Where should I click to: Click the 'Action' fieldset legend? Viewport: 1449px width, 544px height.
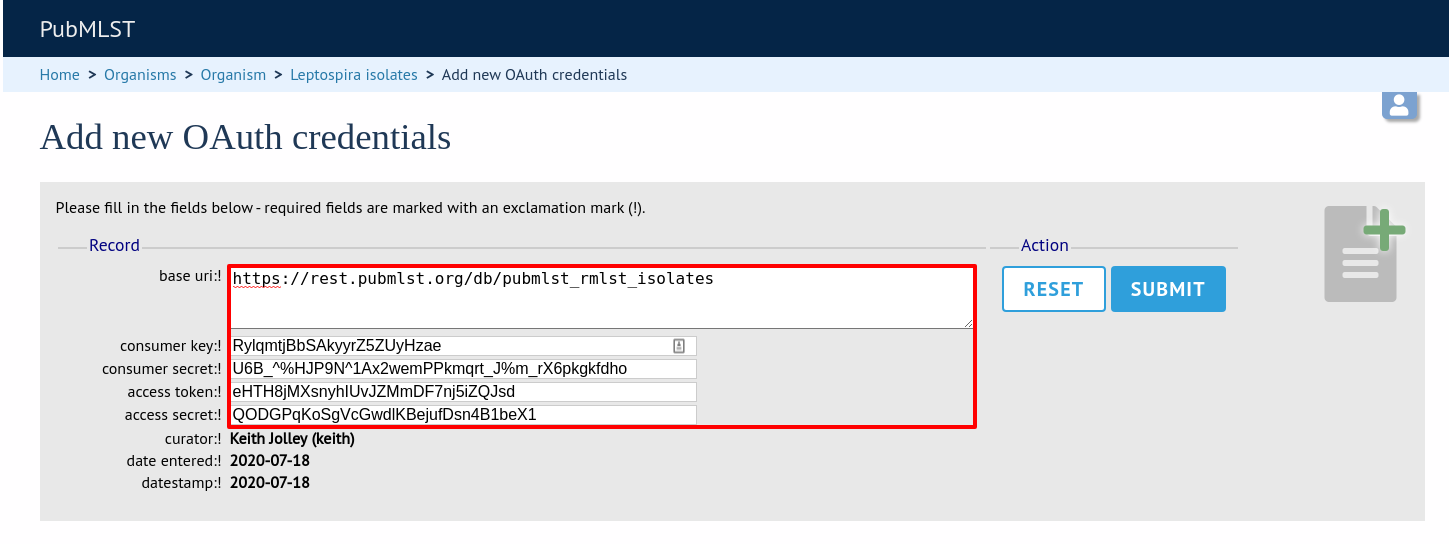[1045, 245]
